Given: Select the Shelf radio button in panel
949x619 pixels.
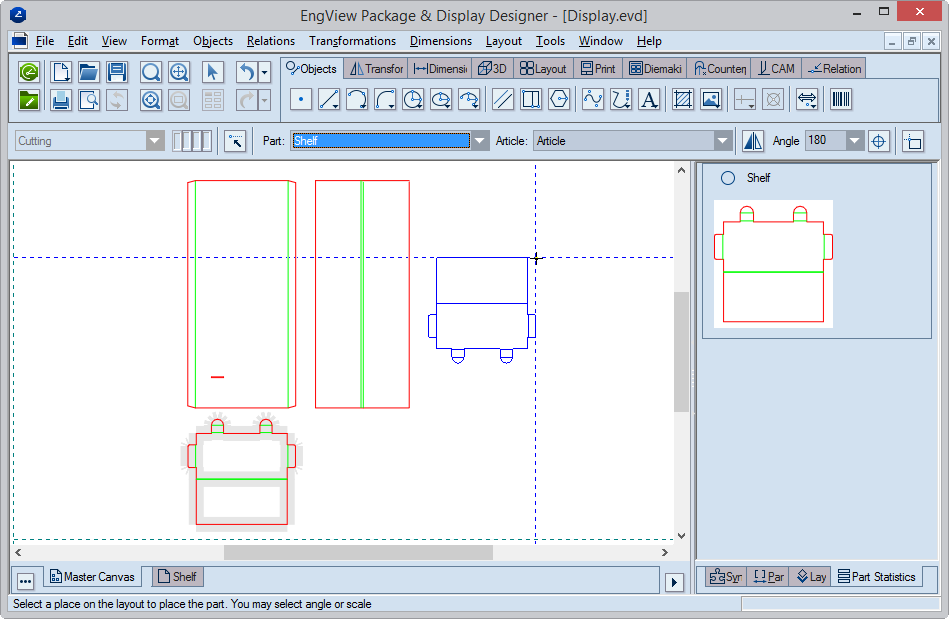Looking at the screenshot, I should 728,178.
